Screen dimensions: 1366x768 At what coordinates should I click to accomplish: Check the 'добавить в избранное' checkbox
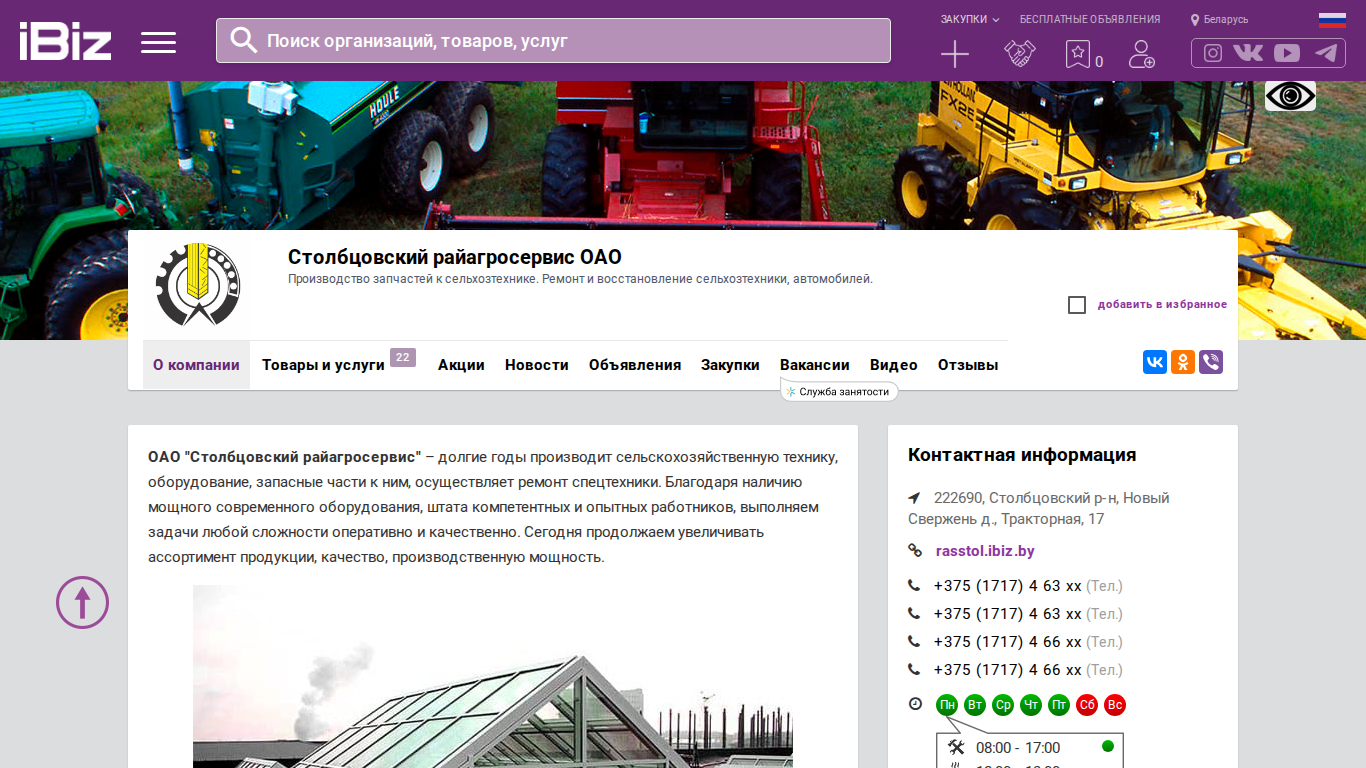1077,305
